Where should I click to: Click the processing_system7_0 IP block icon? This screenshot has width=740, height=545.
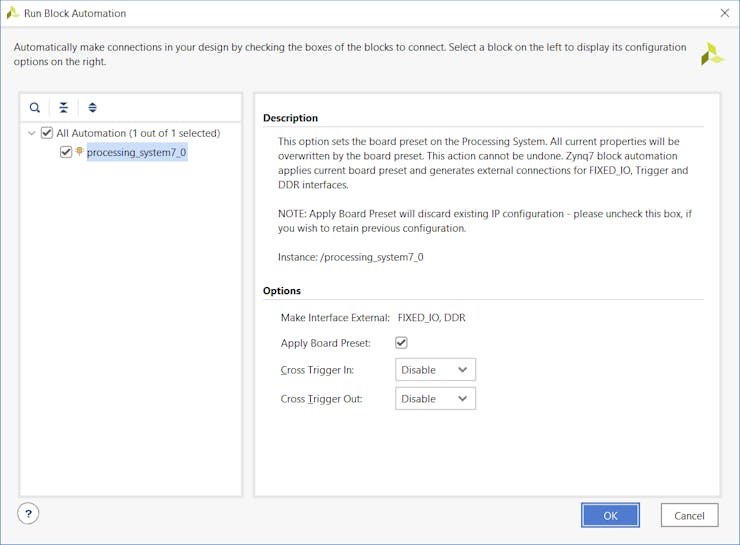click(79, 151)
